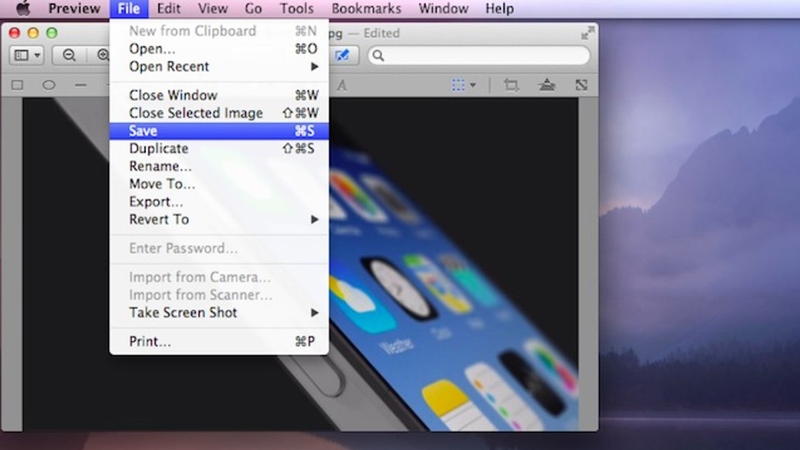Click the green zoom window button

coord(52,33)
